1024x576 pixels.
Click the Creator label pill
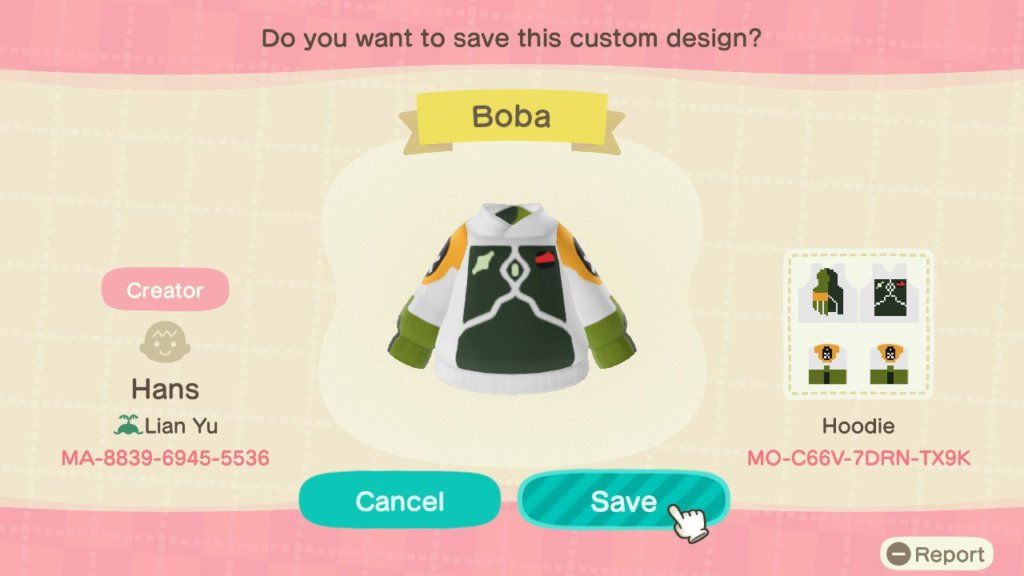[165, 290]
